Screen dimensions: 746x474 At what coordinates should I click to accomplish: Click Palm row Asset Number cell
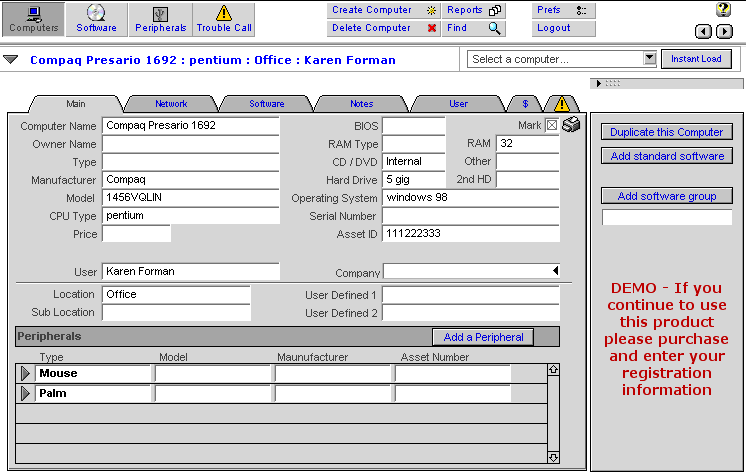(x=453, y=394)
